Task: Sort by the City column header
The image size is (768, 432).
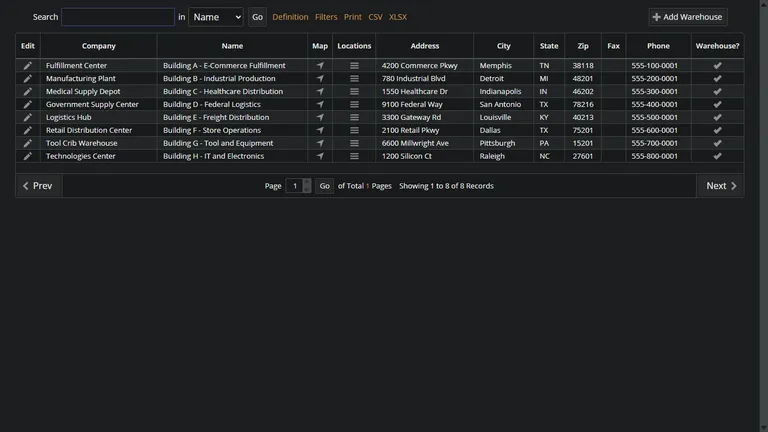Action: point(504,46)
